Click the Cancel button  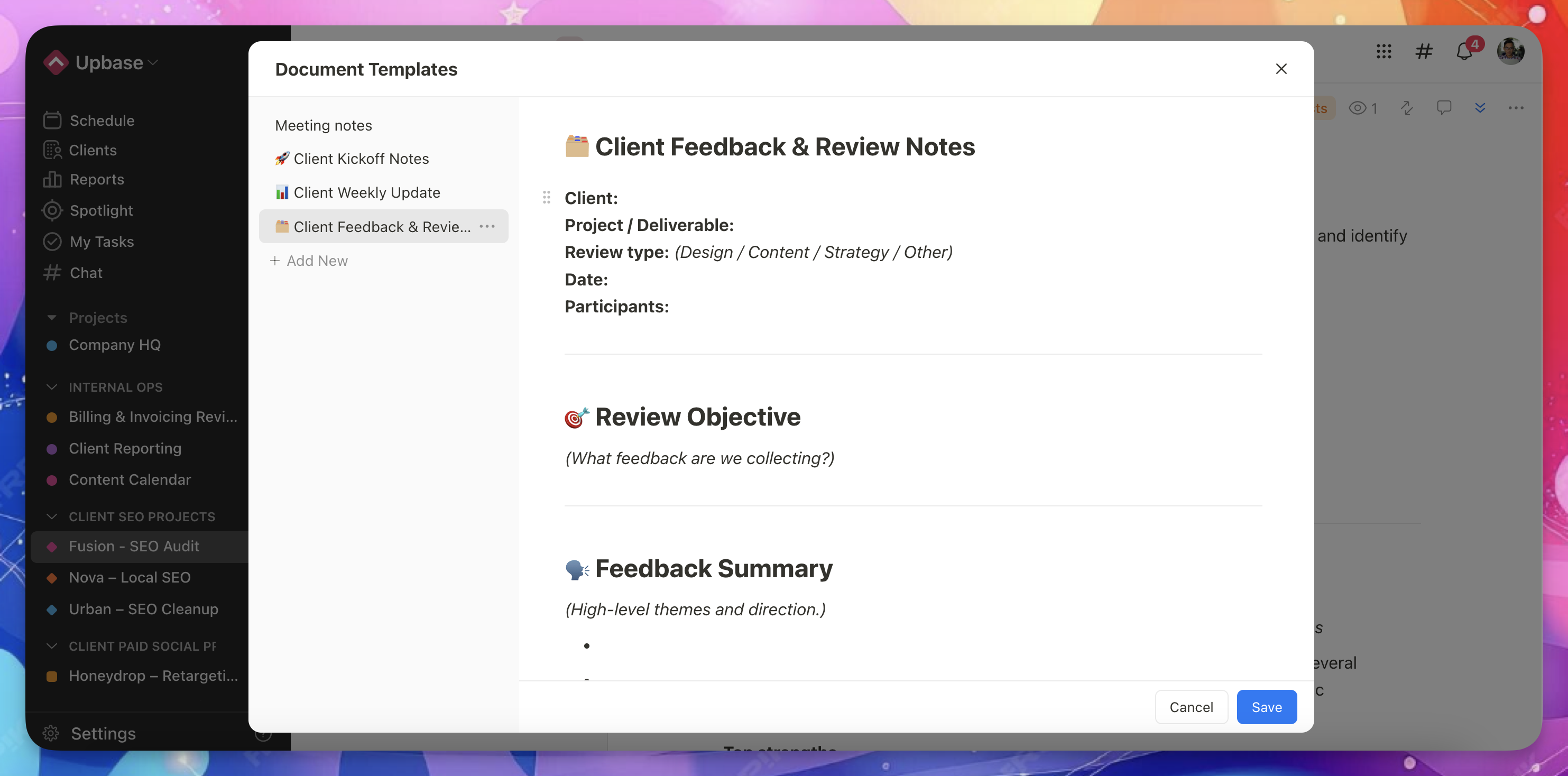(x=1191, y=707)
